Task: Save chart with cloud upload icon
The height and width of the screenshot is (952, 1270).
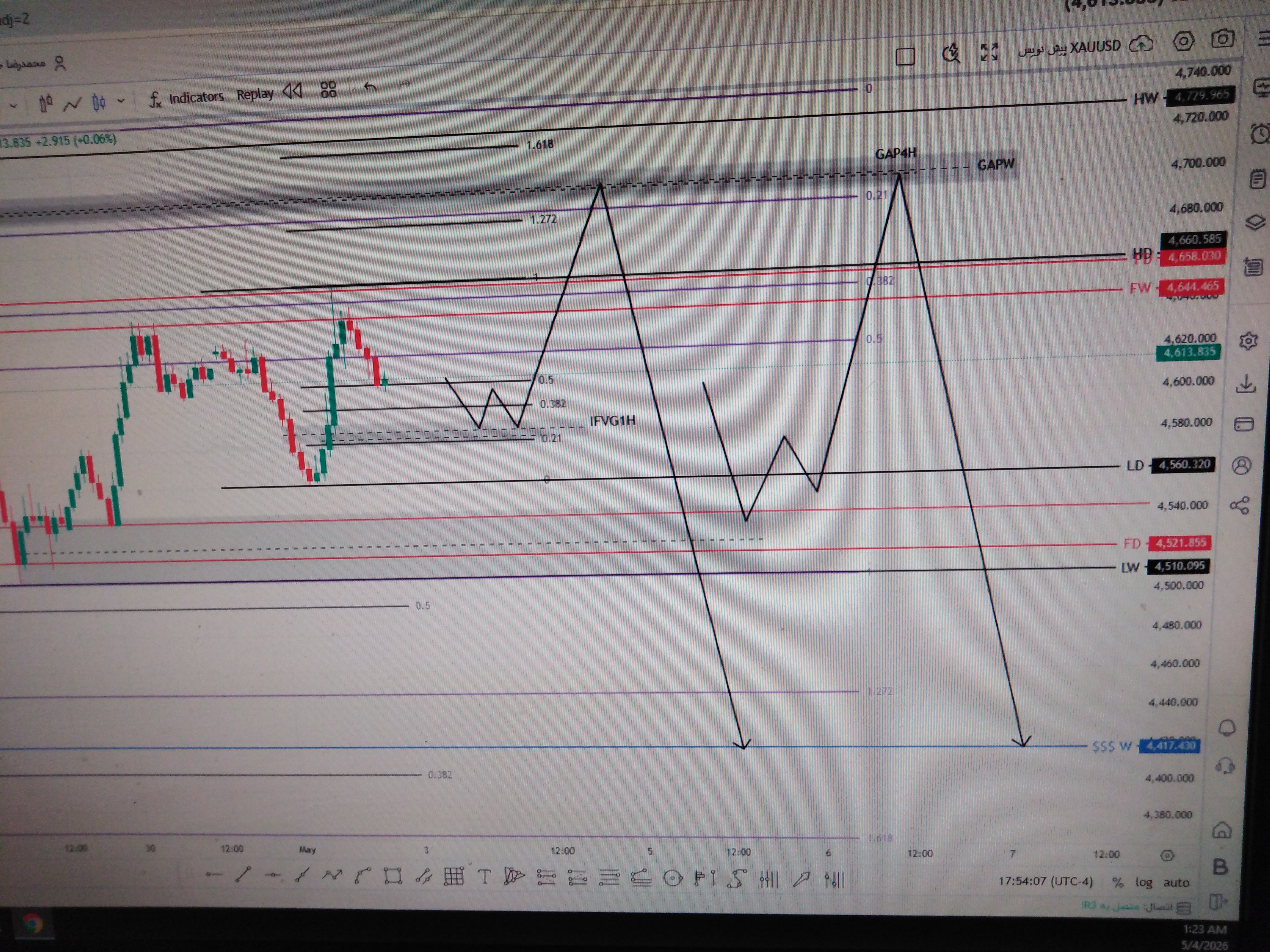Action: (x=1141, y=44)
